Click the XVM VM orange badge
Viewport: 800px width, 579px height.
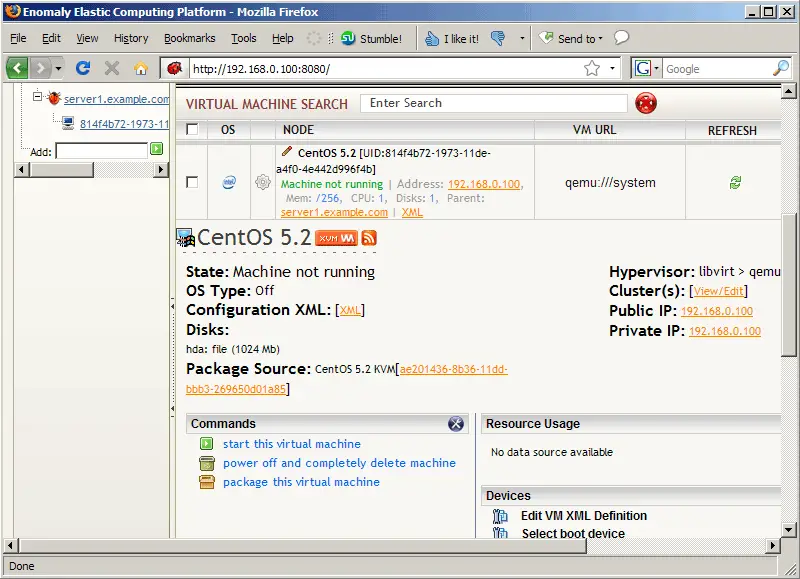336,238
